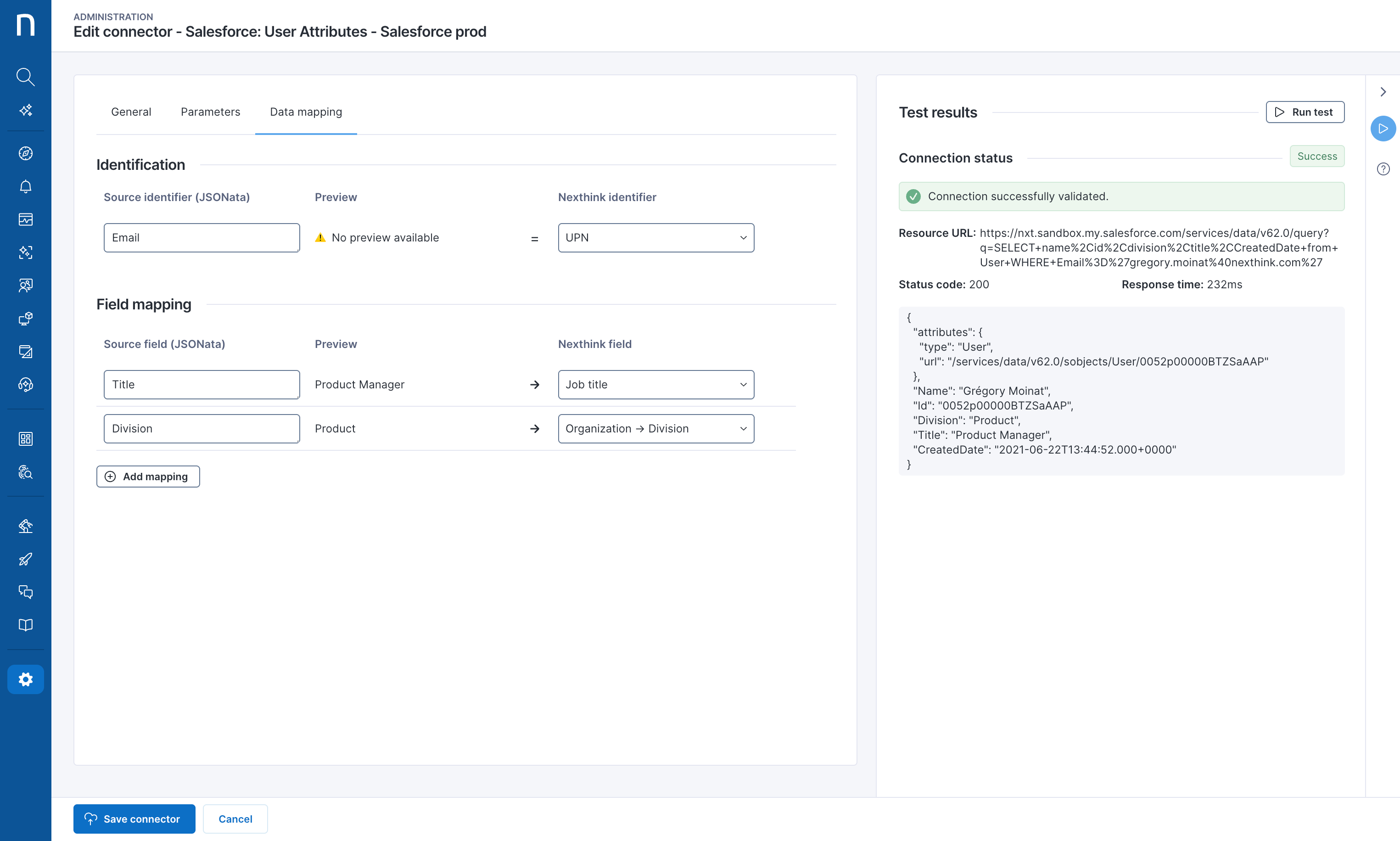Click the Run test button
Screen dimensions: 1400x841
coord(1305,112)
